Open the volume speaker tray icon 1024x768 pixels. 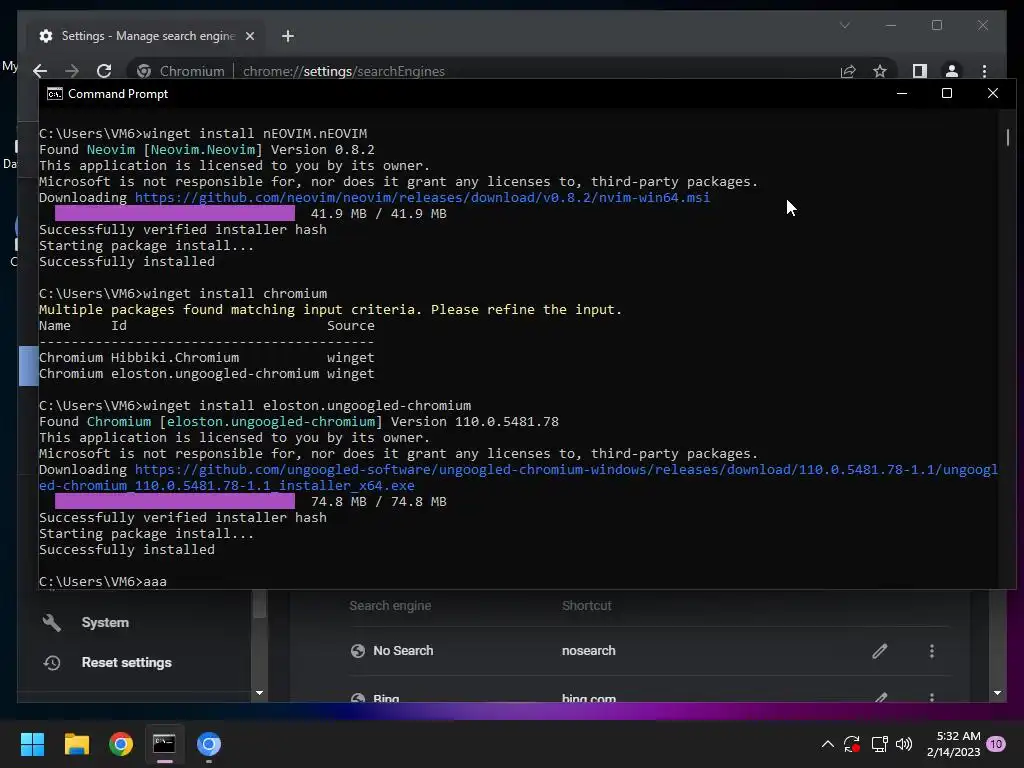(904, 744)
